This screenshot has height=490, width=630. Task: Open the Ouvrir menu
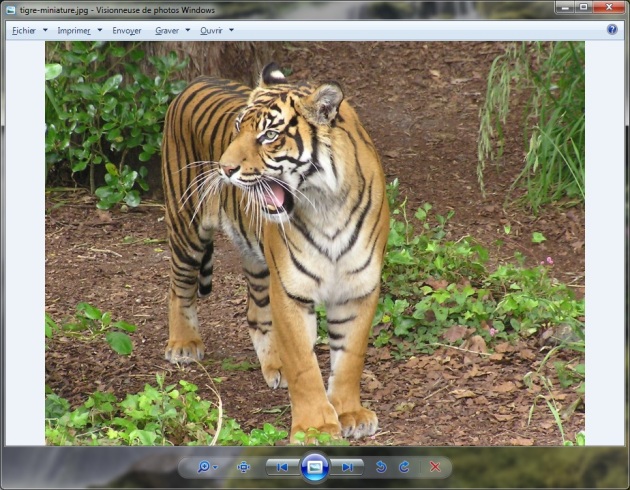[211, 31]
